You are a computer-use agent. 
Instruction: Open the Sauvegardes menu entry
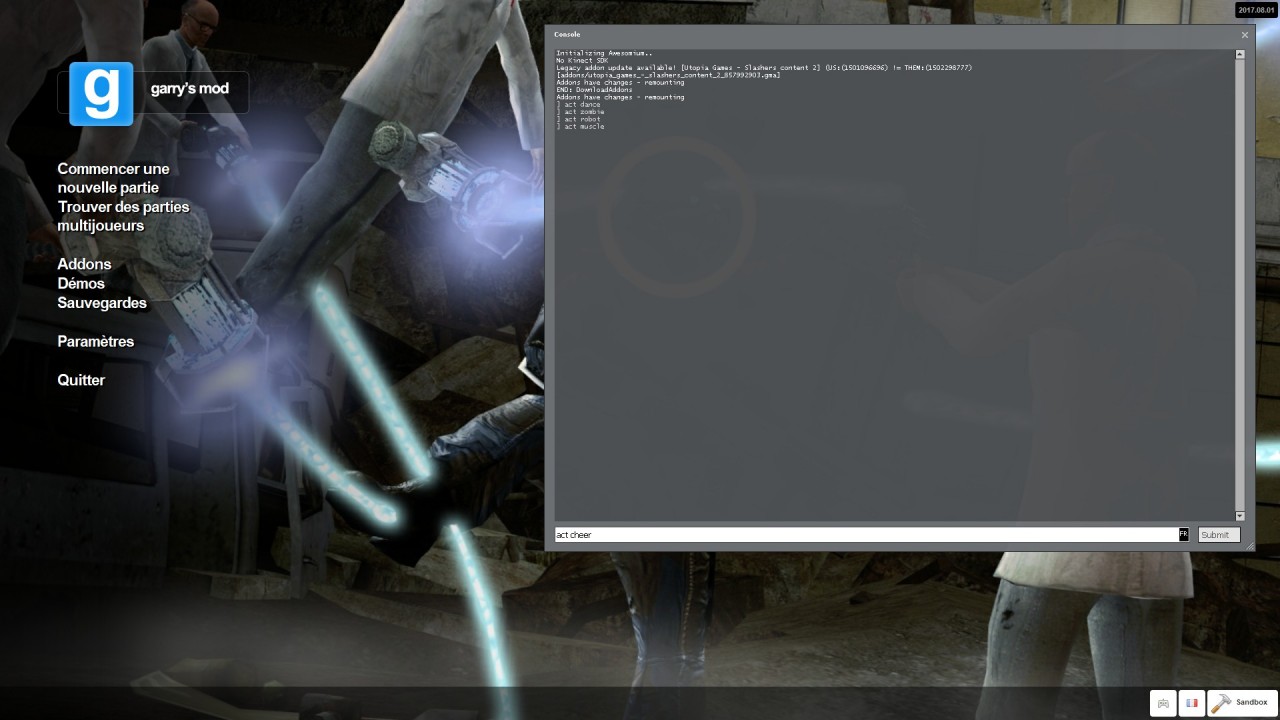pos(102,303)
